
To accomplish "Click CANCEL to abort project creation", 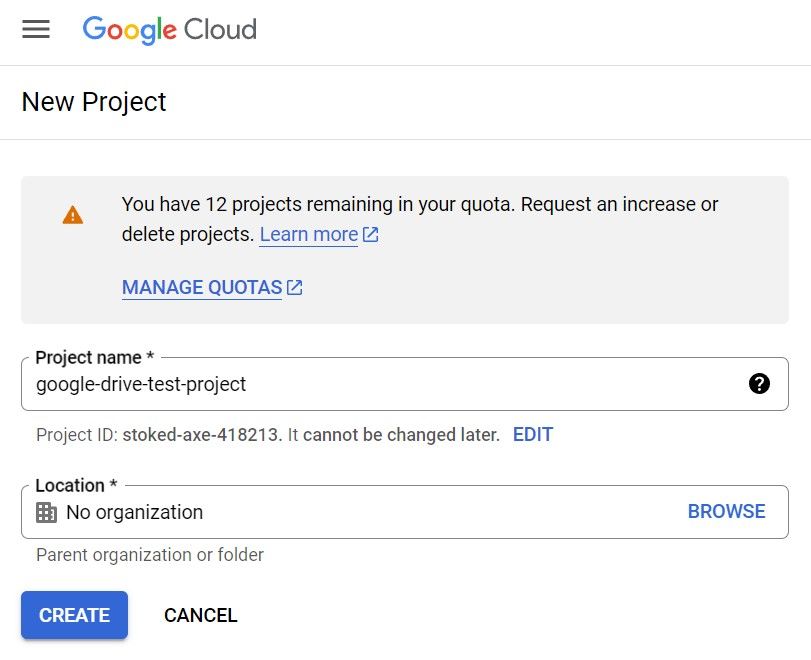I will coord(200,615).
